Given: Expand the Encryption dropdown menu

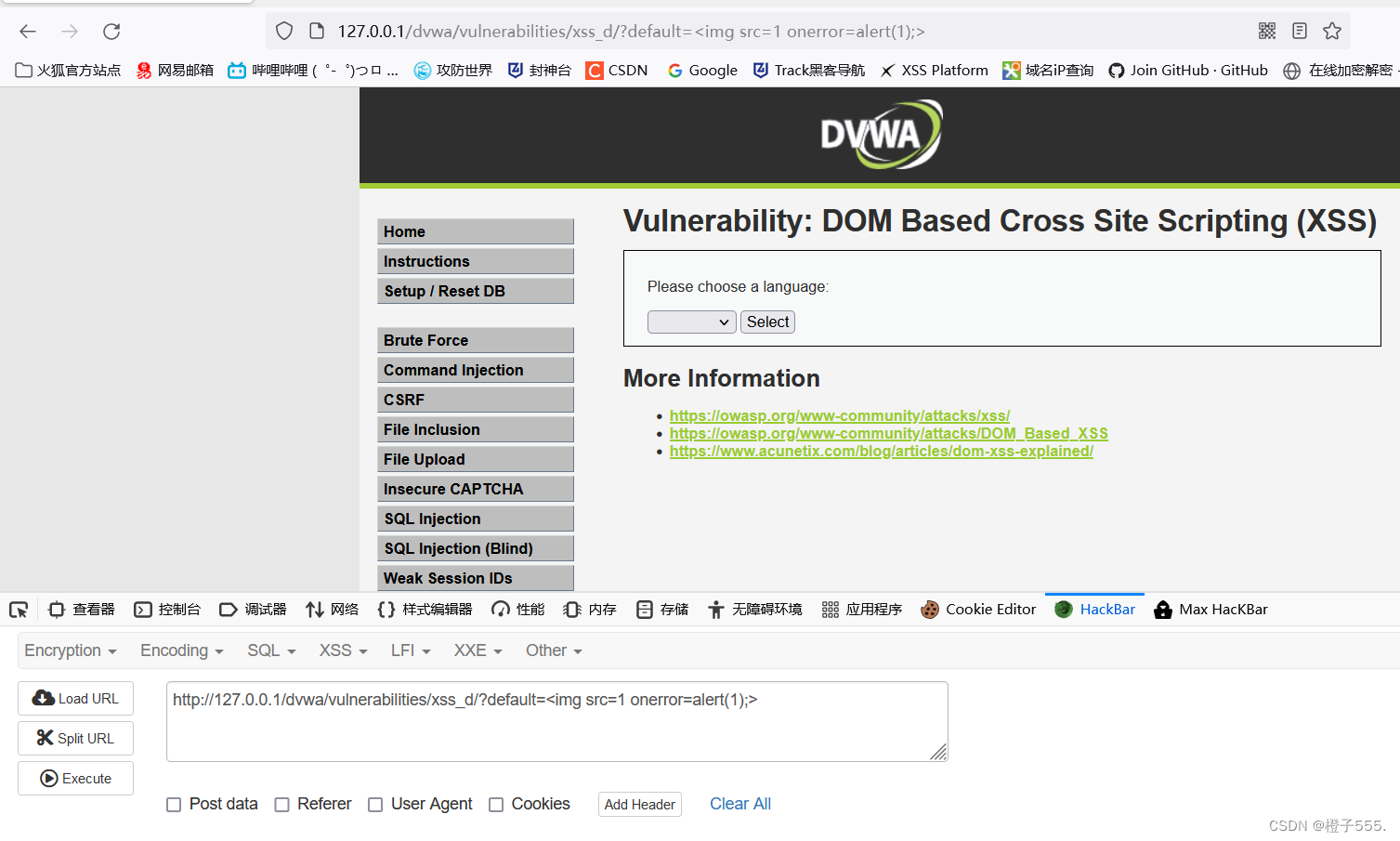Looking at the screenshot, I should coord(71,650).
